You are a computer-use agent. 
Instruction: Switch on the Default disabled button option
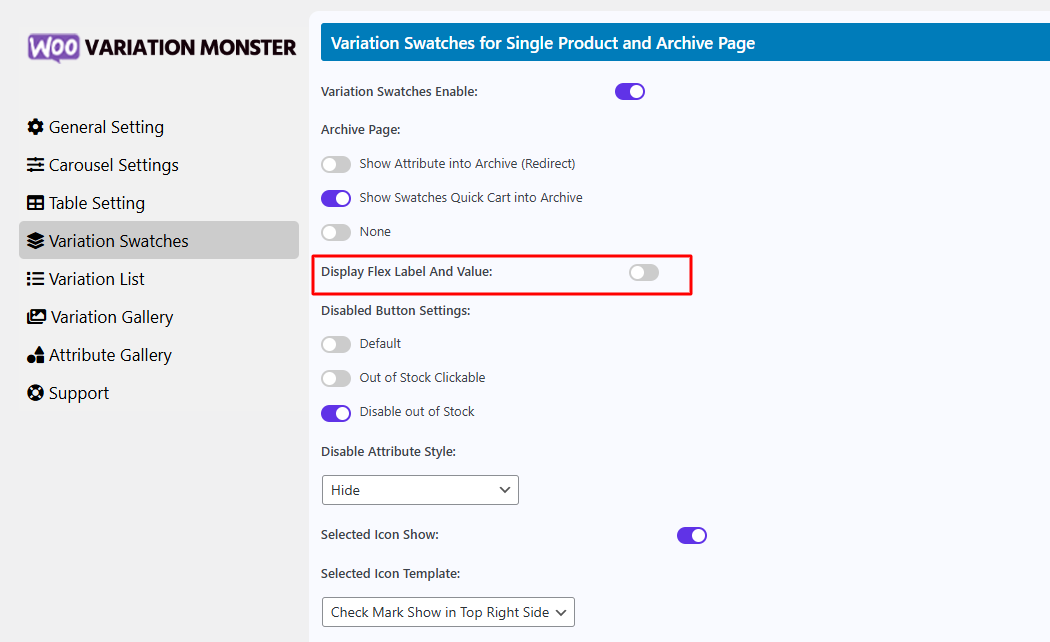(336, 344)
